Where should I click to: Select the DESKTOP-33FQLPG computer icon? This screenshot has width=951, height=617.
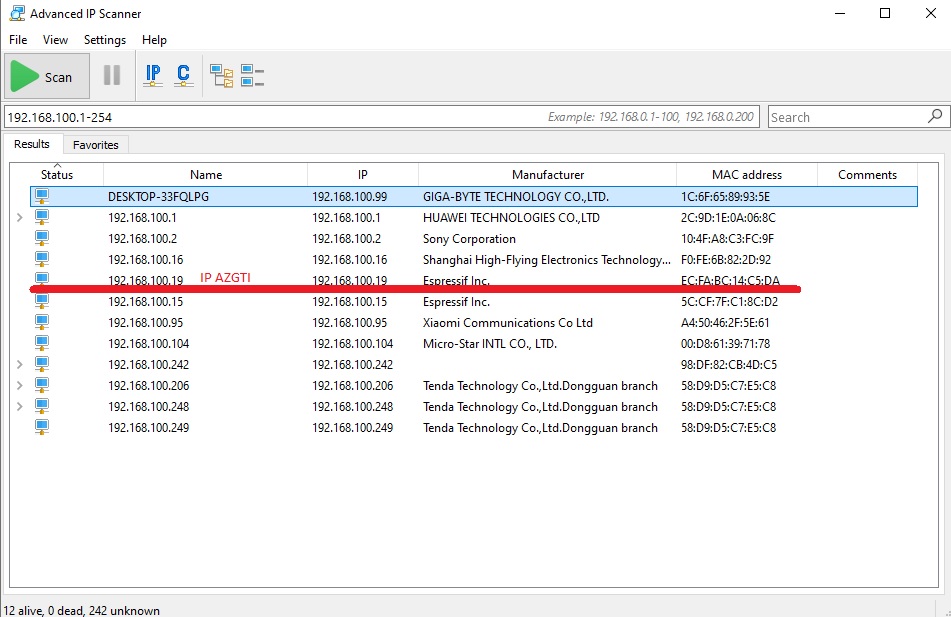(x=42, y=197)
